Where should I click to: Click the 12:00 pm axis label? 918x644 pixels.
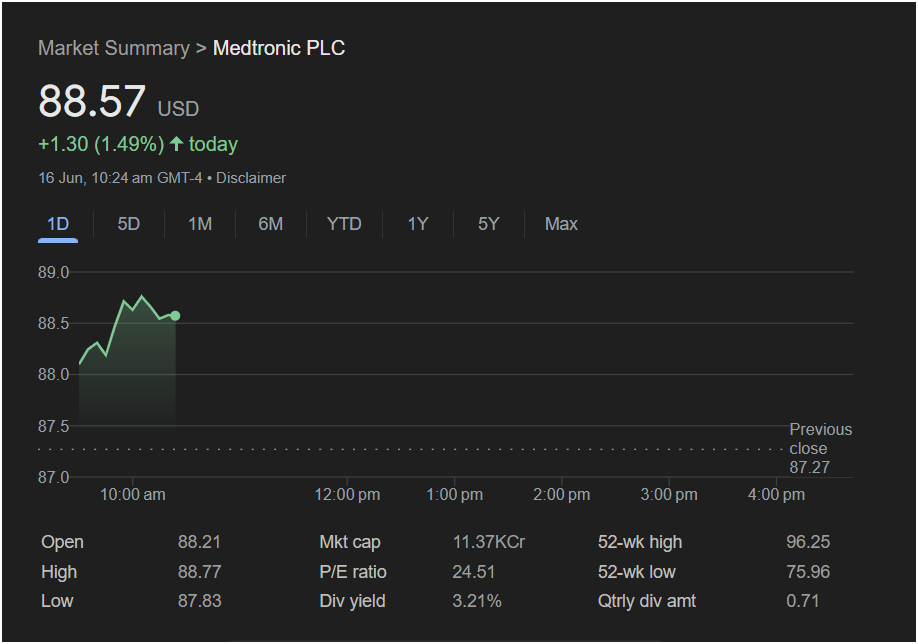click(x=347, y=495)
